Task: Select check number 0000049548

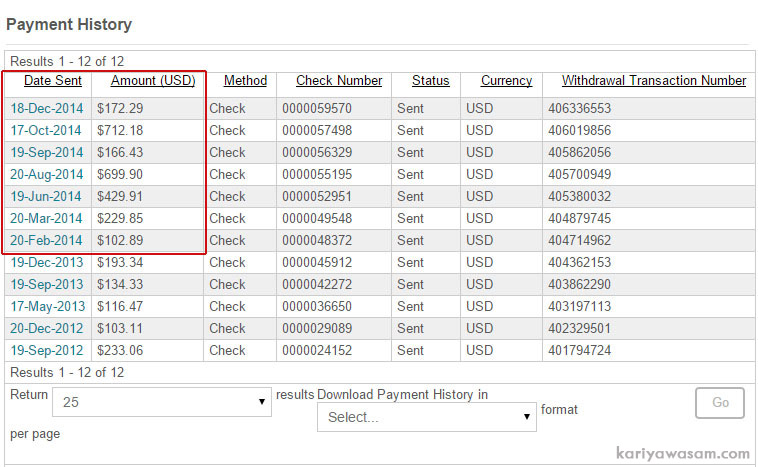Action: 317,219
